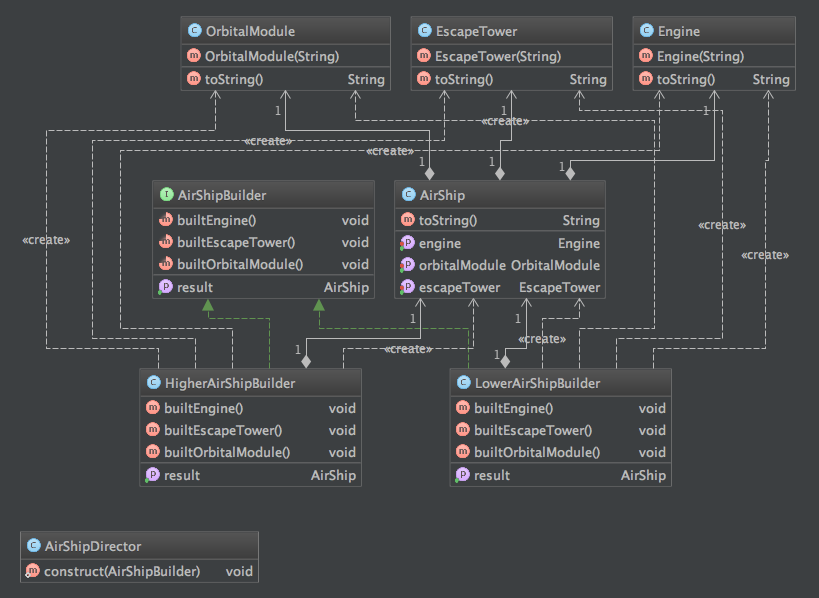The image size is (819, 598).
Task: Click the method icon beside Engine(String) constructor
Action: 646,56
